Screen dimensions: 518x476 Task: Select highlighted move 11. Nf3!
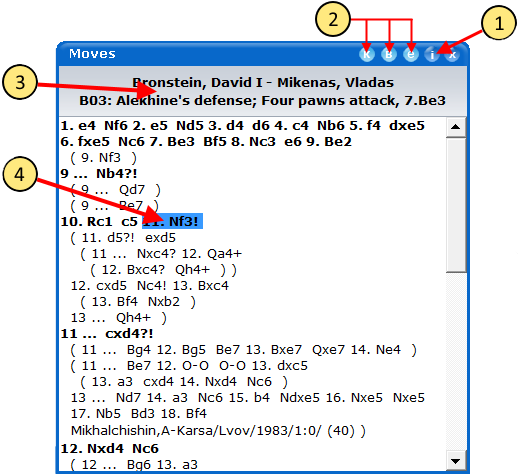click(x=172, y=222)
